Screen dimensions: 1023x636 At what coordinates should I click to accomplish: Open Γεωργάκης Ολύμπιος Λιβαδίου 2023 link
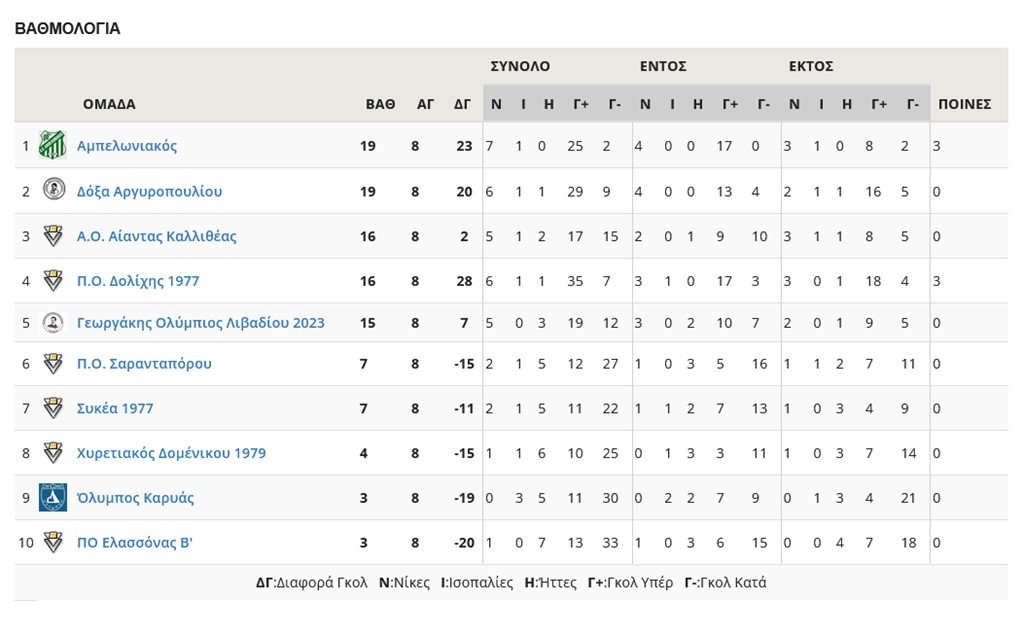[x=200, y=323]
